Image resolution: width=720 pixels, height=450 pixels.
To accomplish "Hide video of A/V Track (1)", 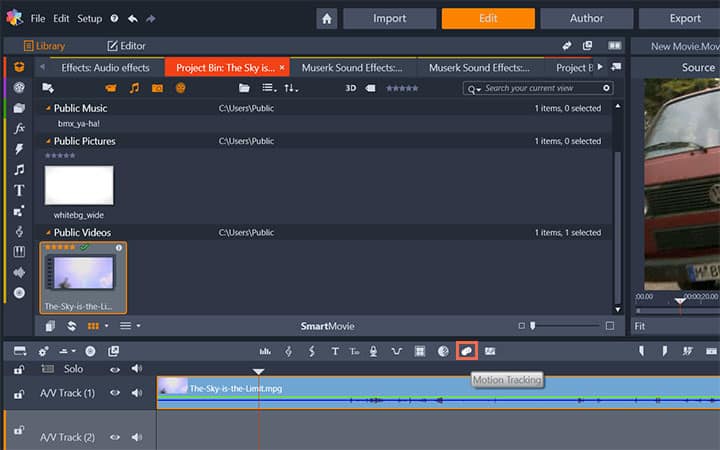I will point(115,393).
